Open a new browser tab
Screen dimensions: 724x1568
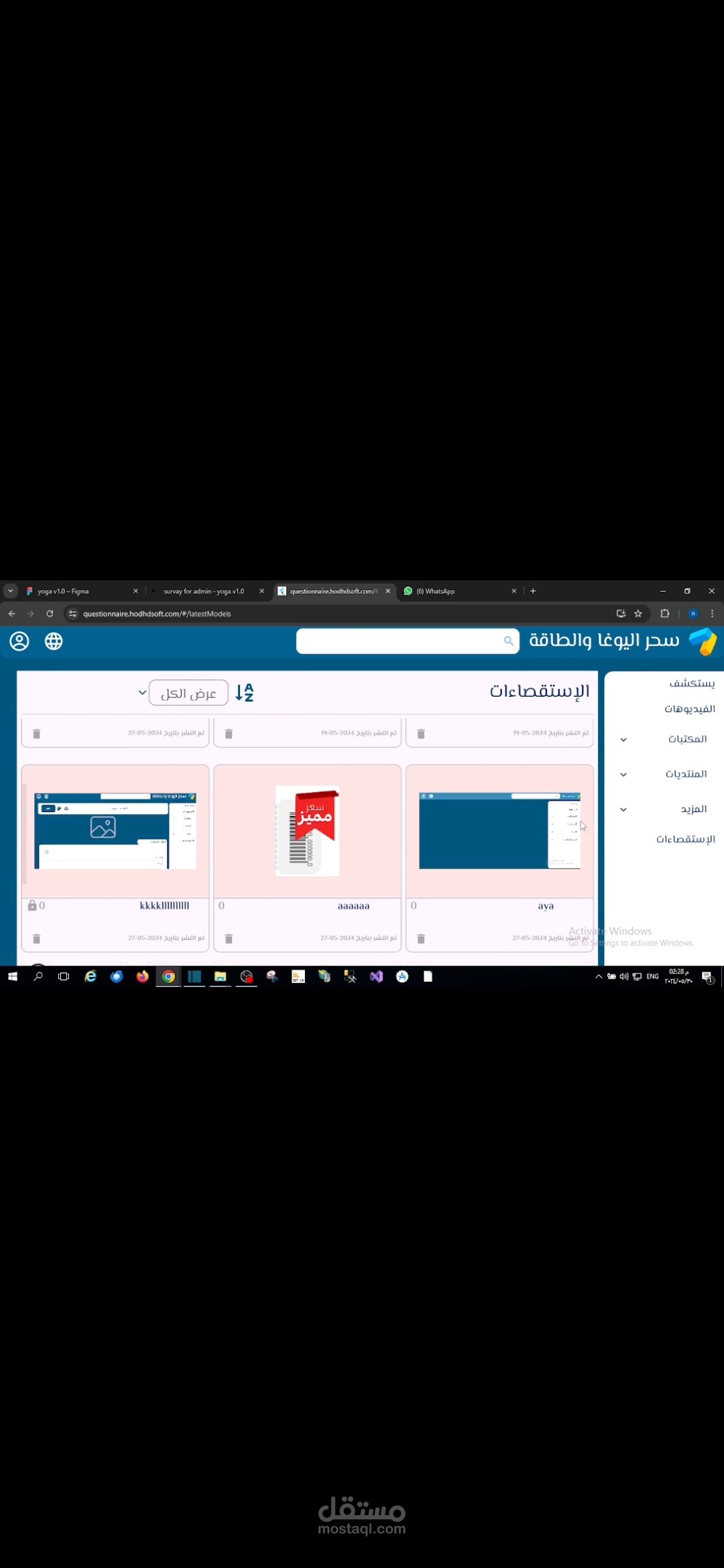tap(533, 591)
